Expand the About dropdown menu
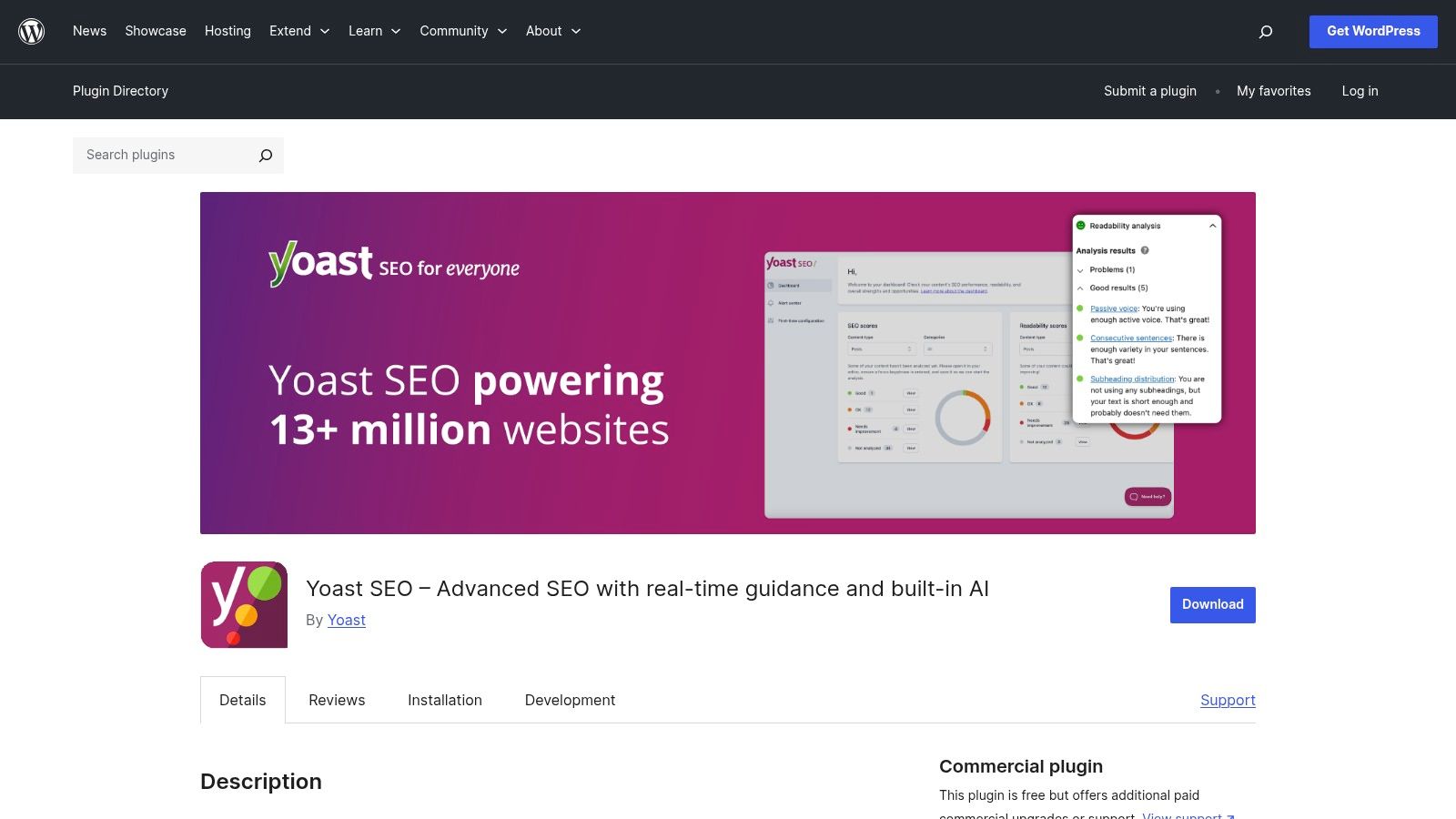Image resolution: width=1456 pixels, height=819 pixels. coord(551,31)
